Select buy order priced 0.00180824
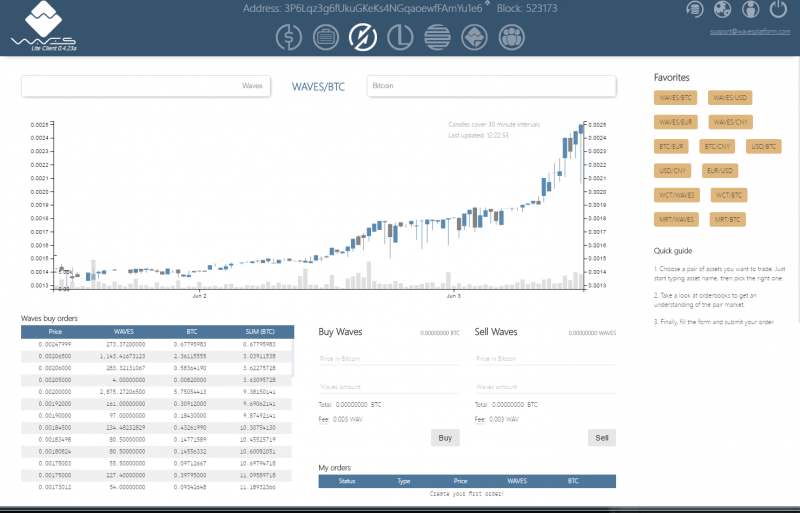 [x=157, y=452]
